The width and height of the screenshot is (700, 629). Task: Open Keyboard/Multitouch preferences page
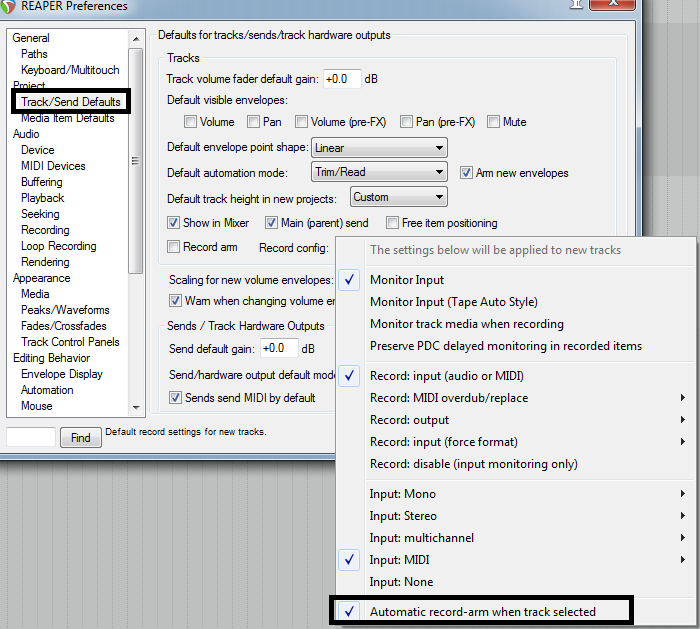click(70, 70)
